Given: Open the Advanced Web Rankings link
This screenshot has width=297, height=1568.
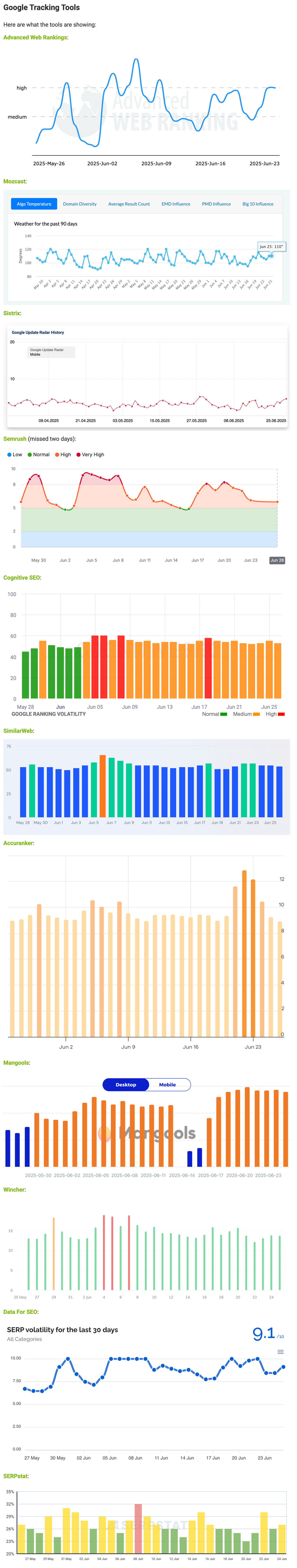Looking at the screenshot, I should click(x=35, y=38).
